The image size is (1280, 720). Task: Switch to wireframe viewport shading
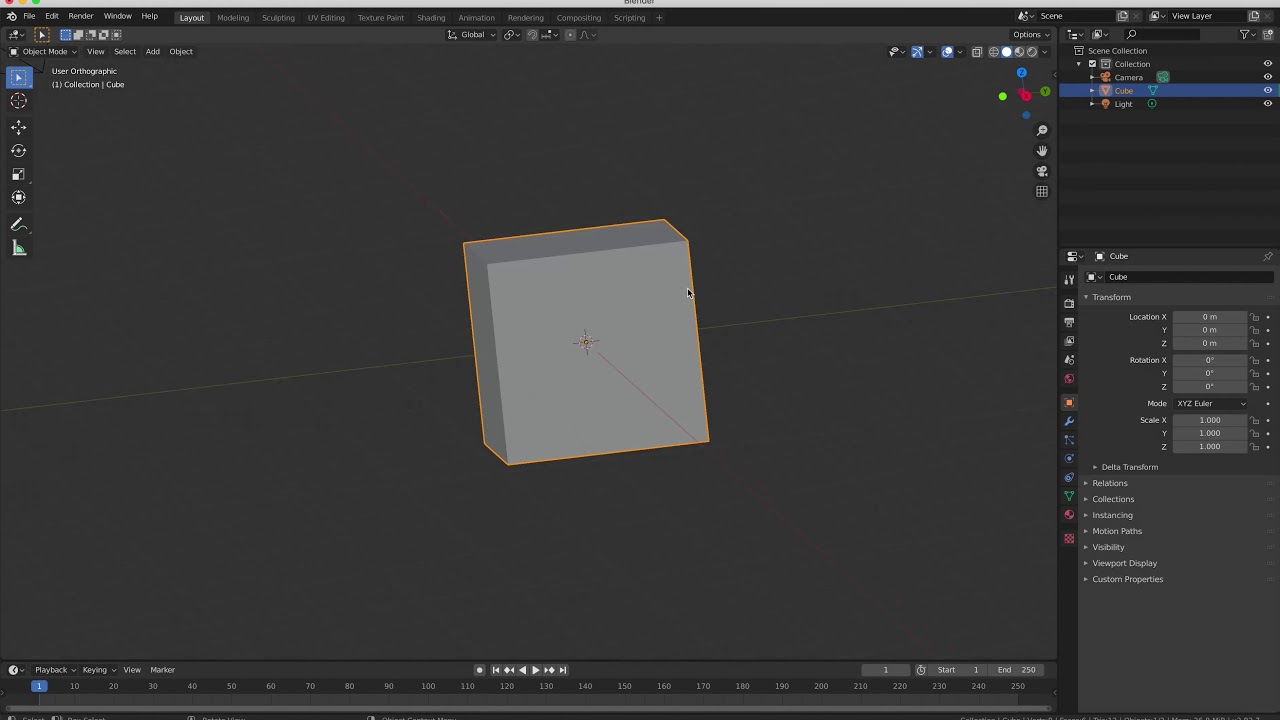click(x=994, y=52)
